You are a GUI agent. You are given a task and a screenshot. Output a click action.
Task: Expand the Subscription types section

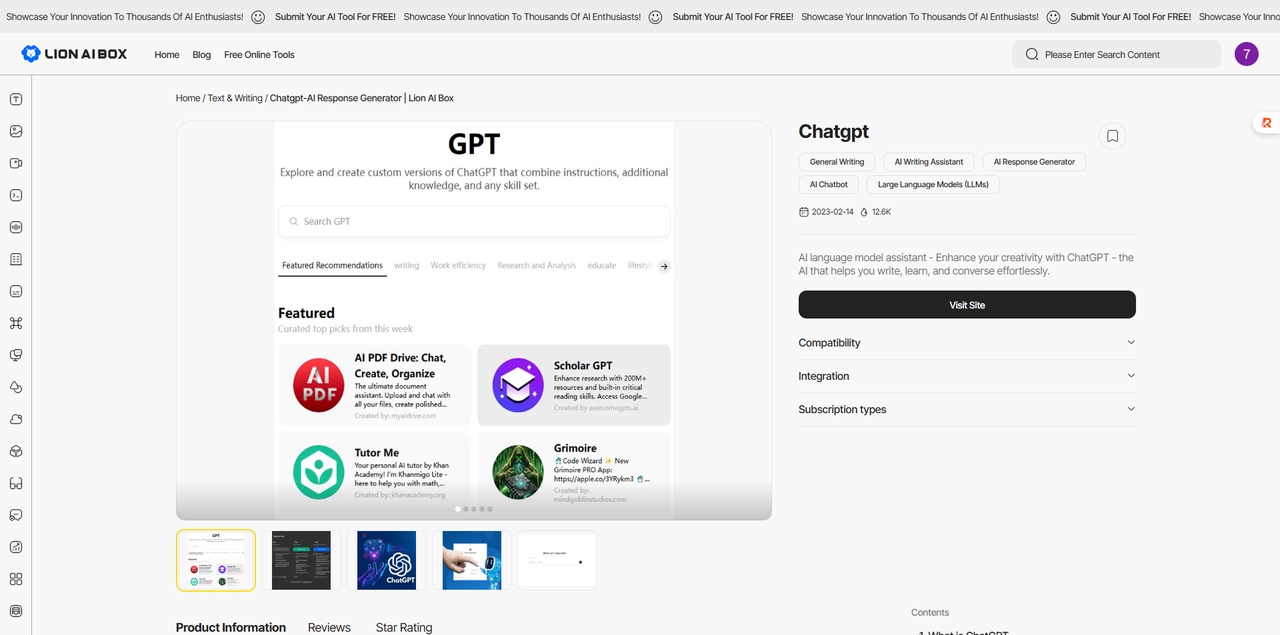click(966, 409)
